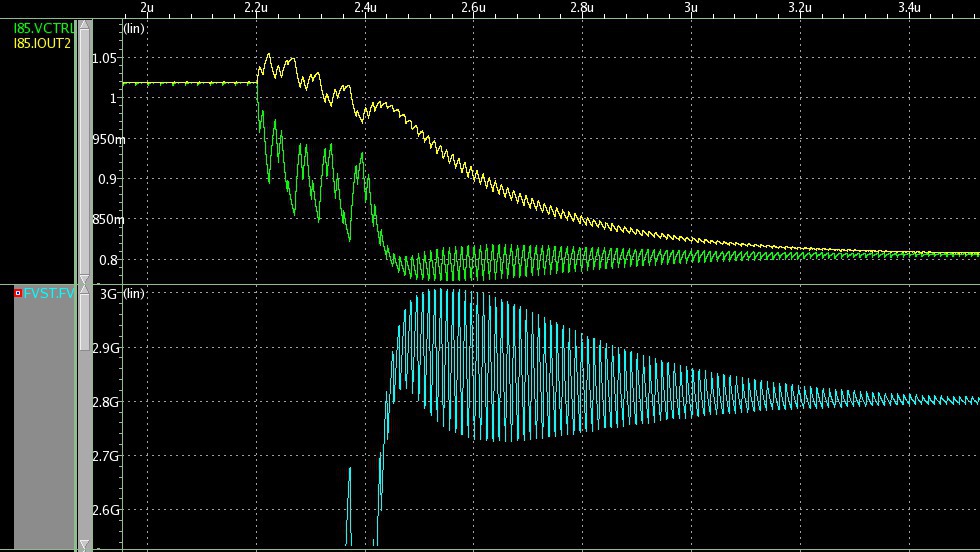Select the FVST.FV signal label
The image size is (980, 552).
49,293
